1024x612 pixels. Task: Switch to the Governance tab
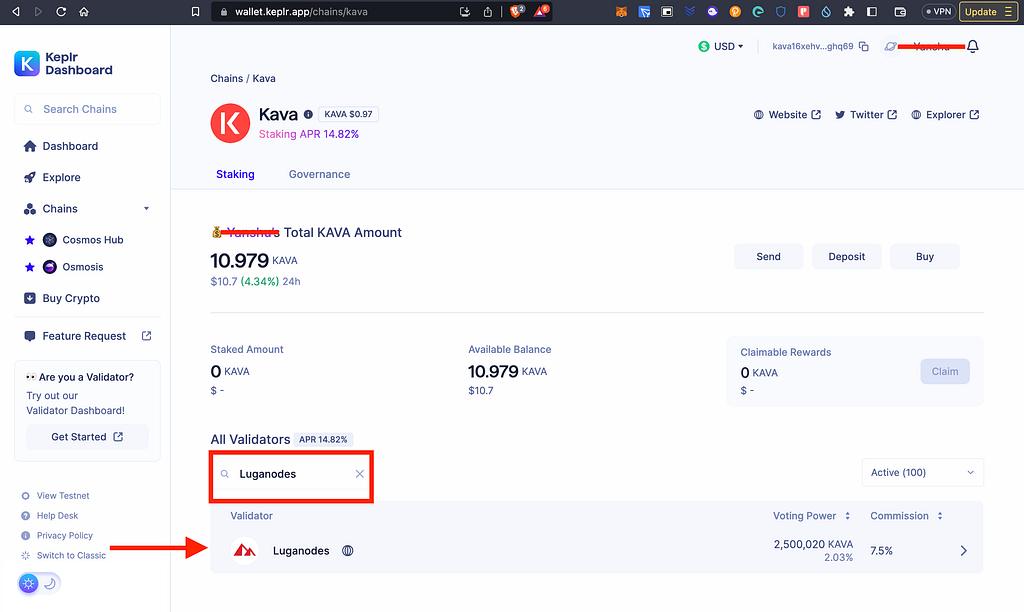click(x=319, y=174)
